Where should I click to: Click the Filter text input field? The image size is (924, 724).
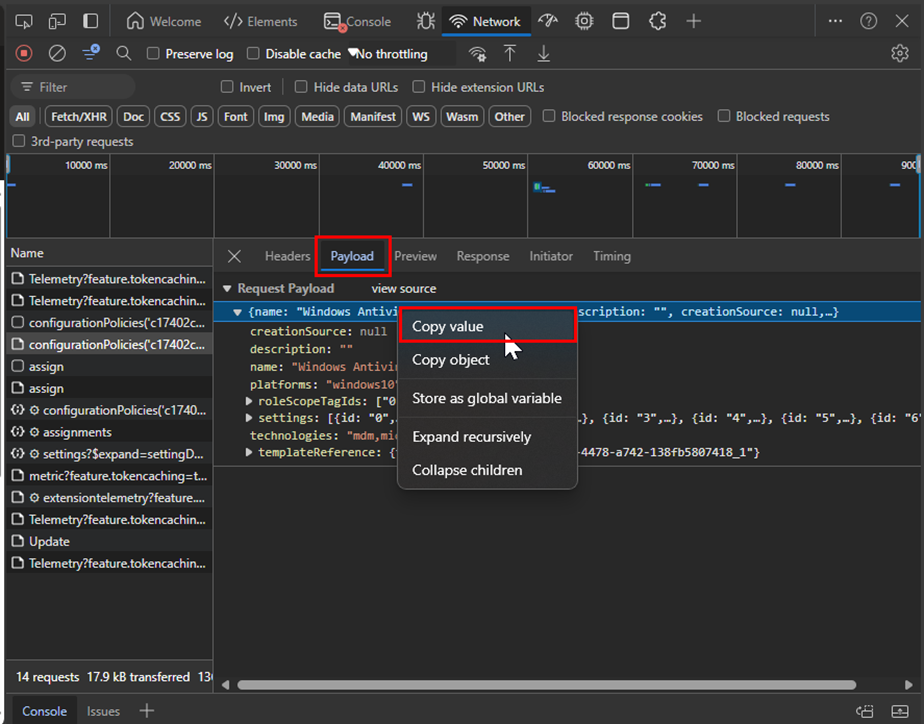[85, 87]
